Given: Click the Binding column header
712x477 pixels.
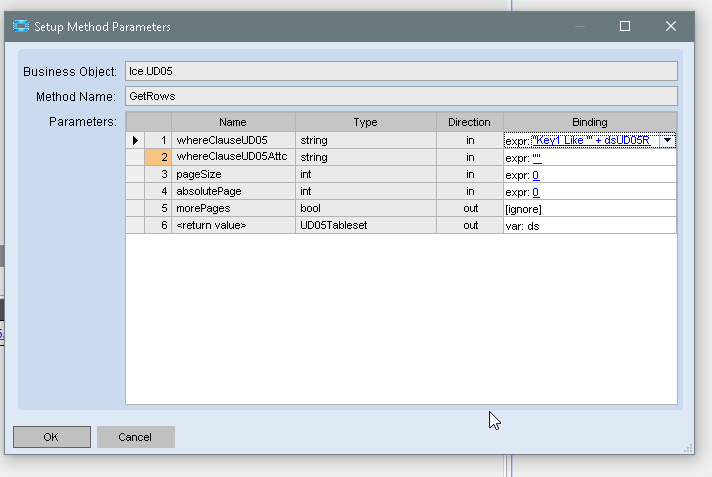Looking at the screenshot, I should click(x=589, y=122).
